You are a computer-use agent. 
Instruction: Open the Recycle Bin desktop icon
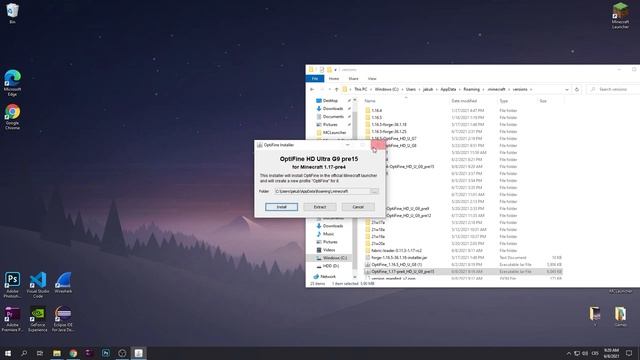pos(12,13)
